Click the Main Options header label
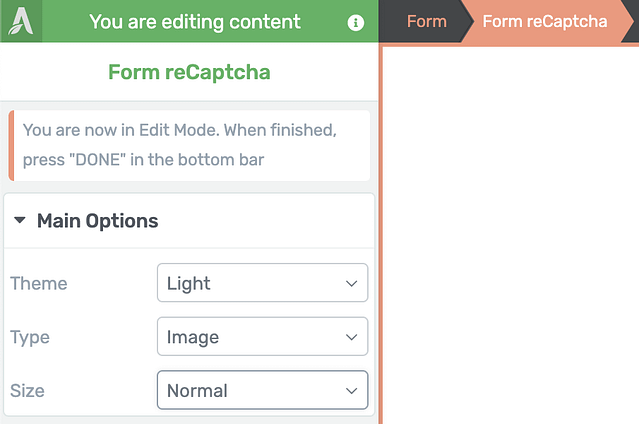 [97, 221]
